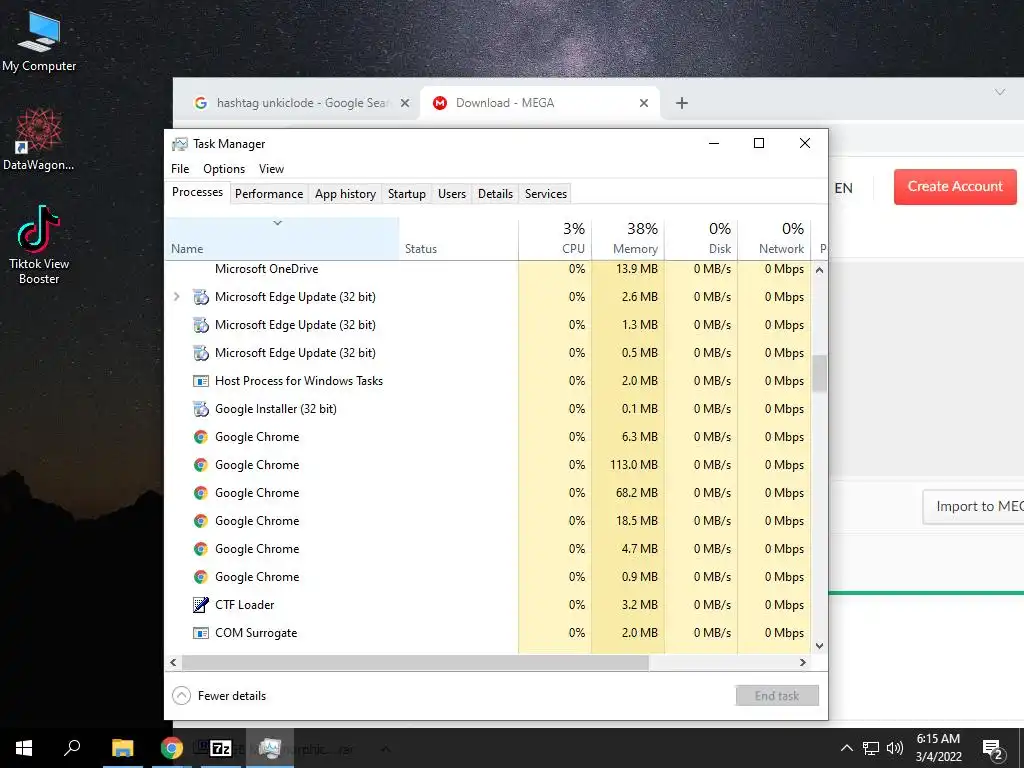This screenshot has width=1024, height=768.
Task: Select the Processes tab
Action: pos(197,192)
